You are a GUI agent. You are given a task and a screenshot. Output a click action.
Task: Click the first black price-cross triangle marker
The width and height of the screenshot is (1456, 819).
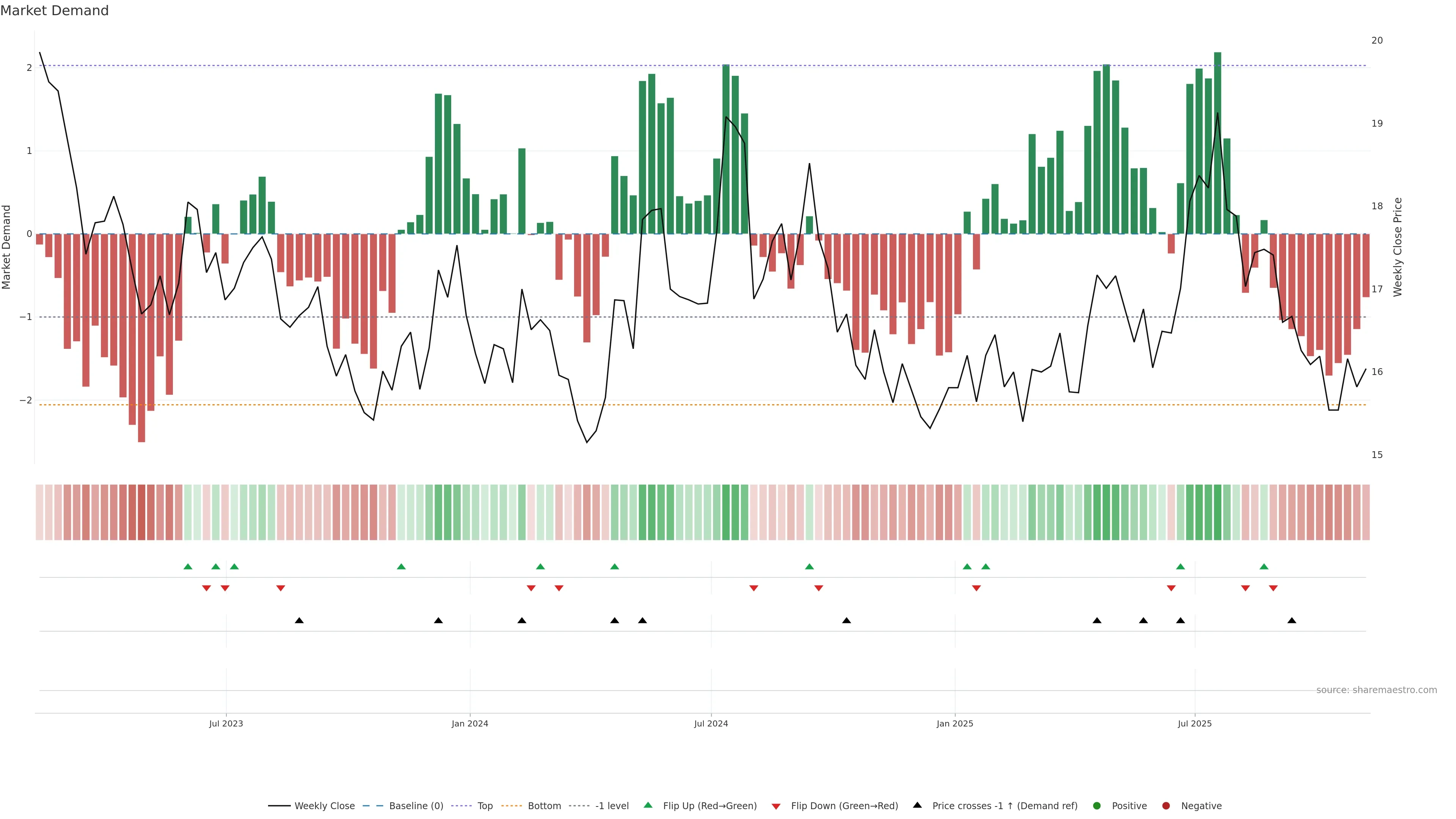(x=300, y=621)
